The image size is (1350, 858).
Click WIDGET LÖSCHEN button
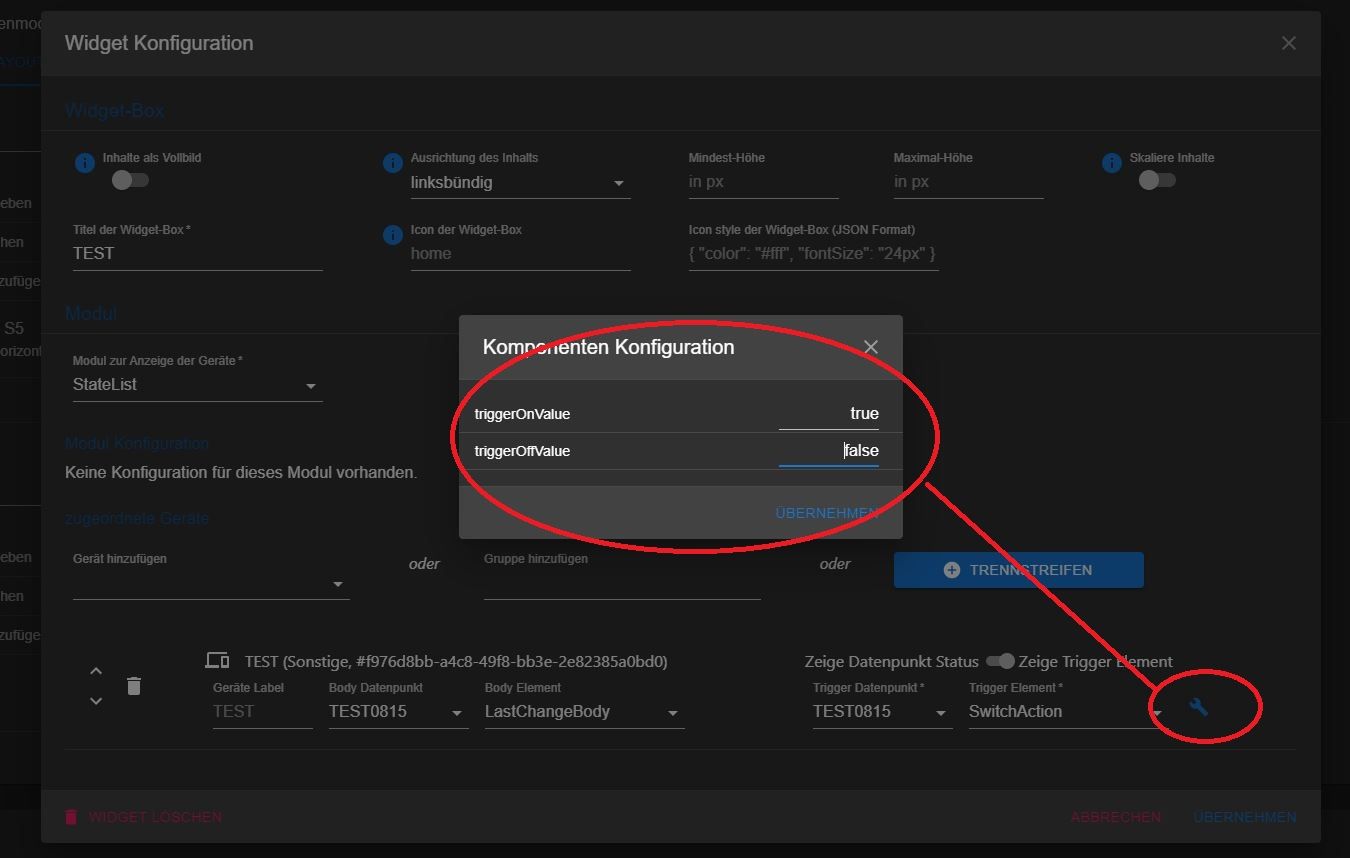[143, 817]
